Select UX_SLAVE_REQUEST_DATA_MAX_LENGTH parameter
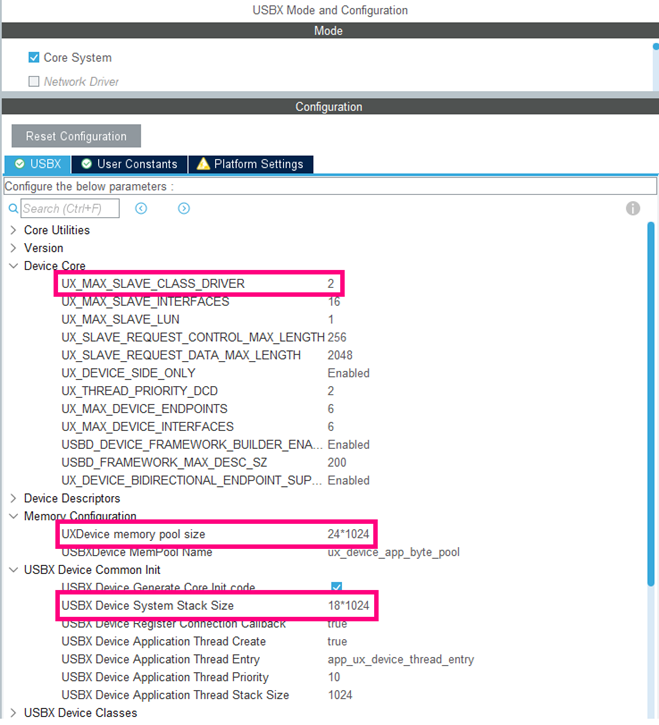659x725 pixels. [x=181, y=356]
